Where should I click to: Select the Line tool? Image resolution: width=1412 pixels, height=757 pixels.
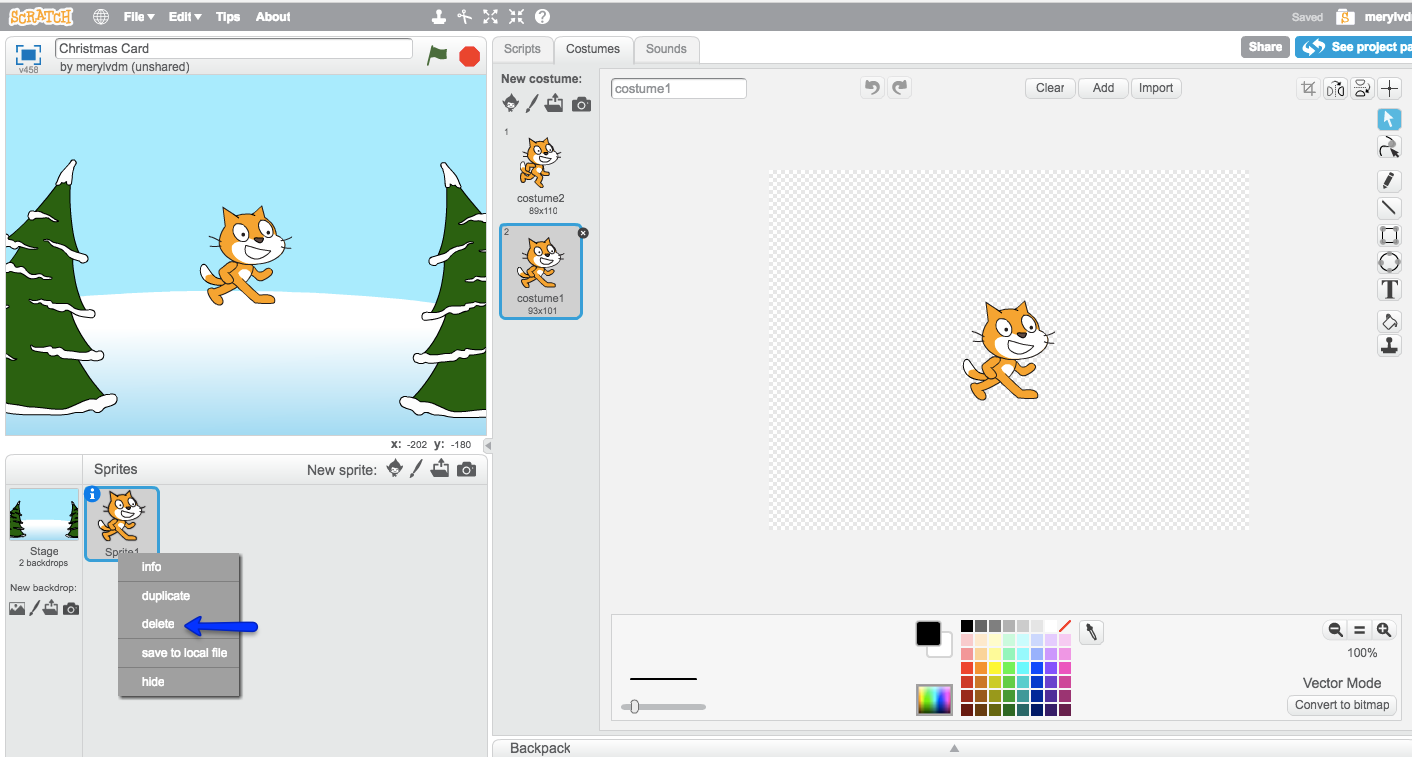(x=1389, y=208)
